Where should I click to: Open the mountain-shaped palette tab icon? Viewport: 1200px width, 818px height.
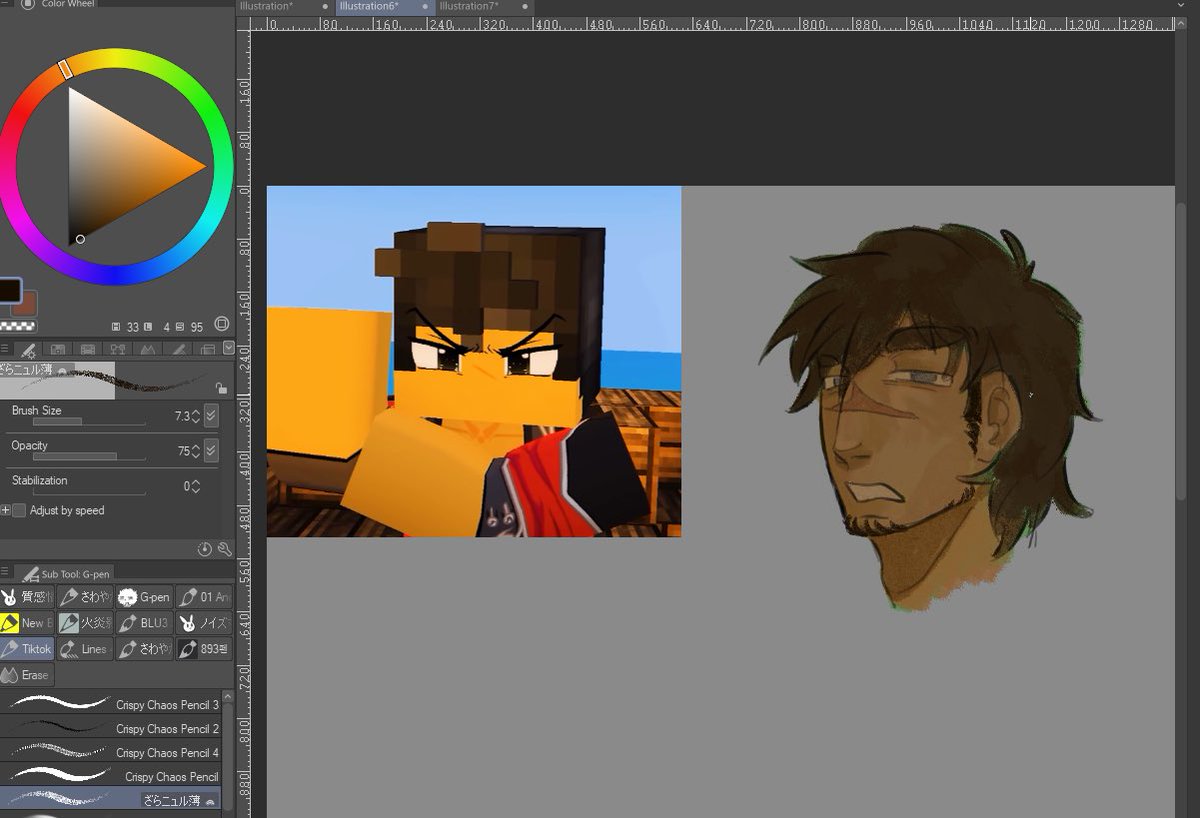coord(148,350)
